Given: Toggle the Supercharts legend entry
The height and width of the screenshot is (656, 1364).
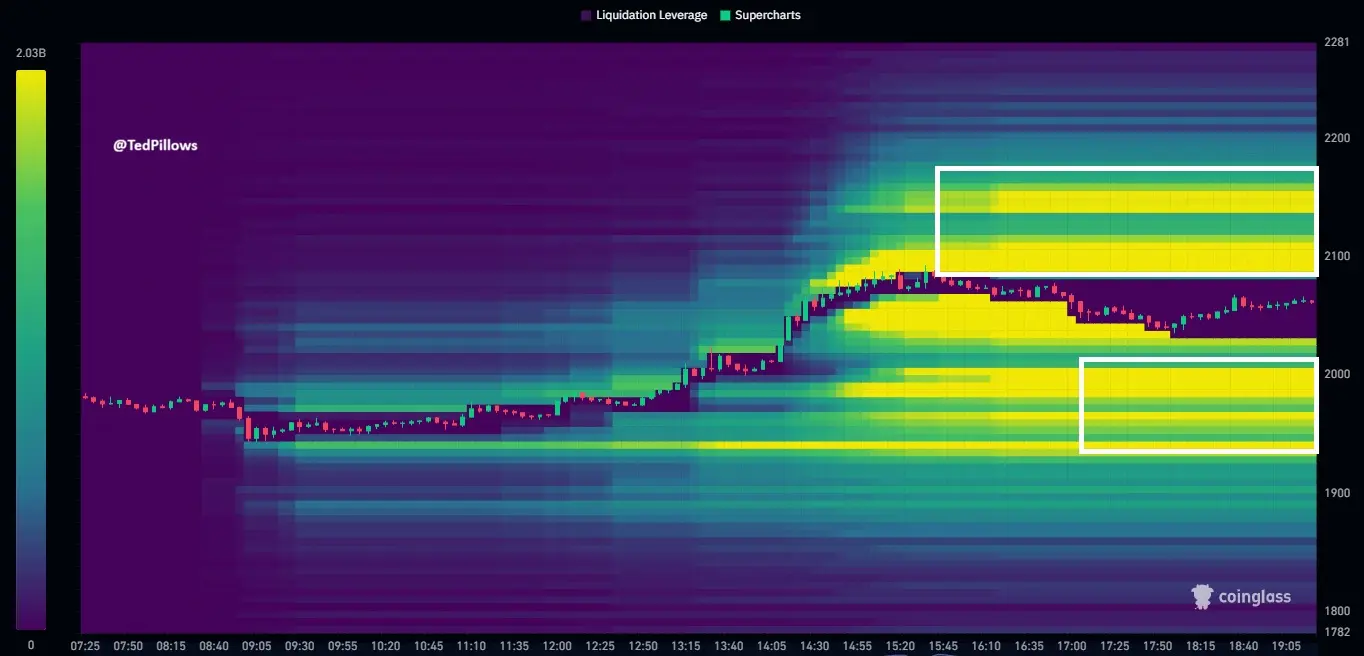Looking at the screenshot, I should (x=761, y=15).
